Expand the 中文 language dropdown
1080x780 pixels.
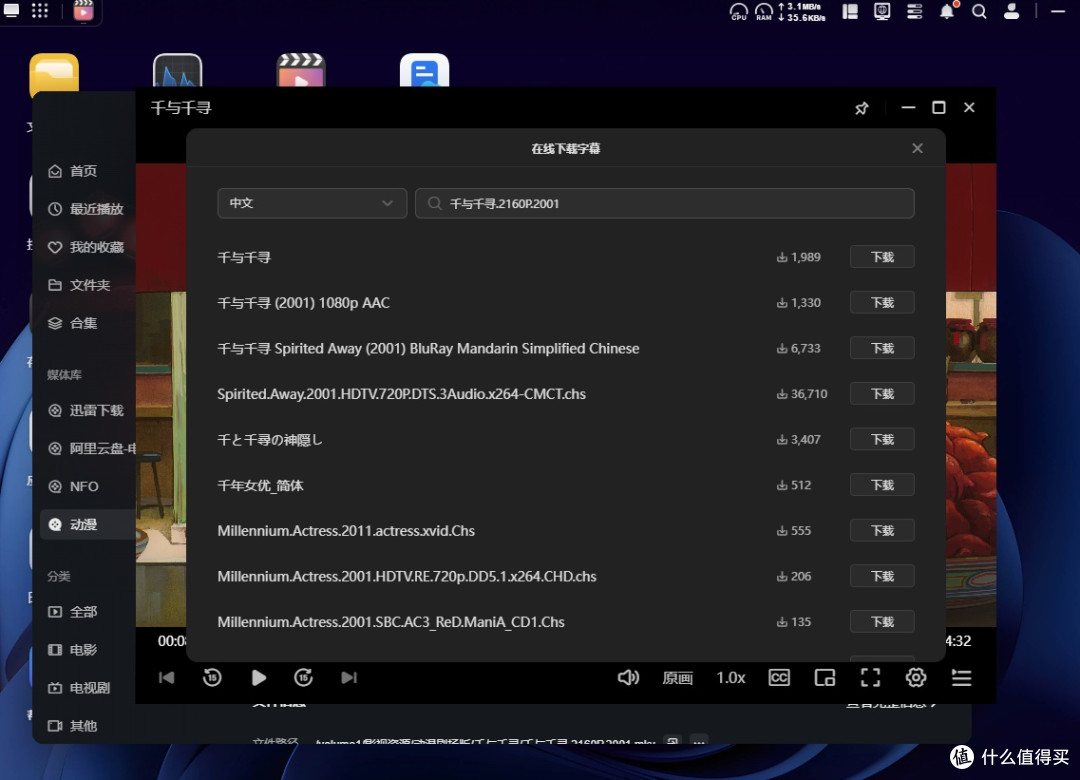(312, 203)
